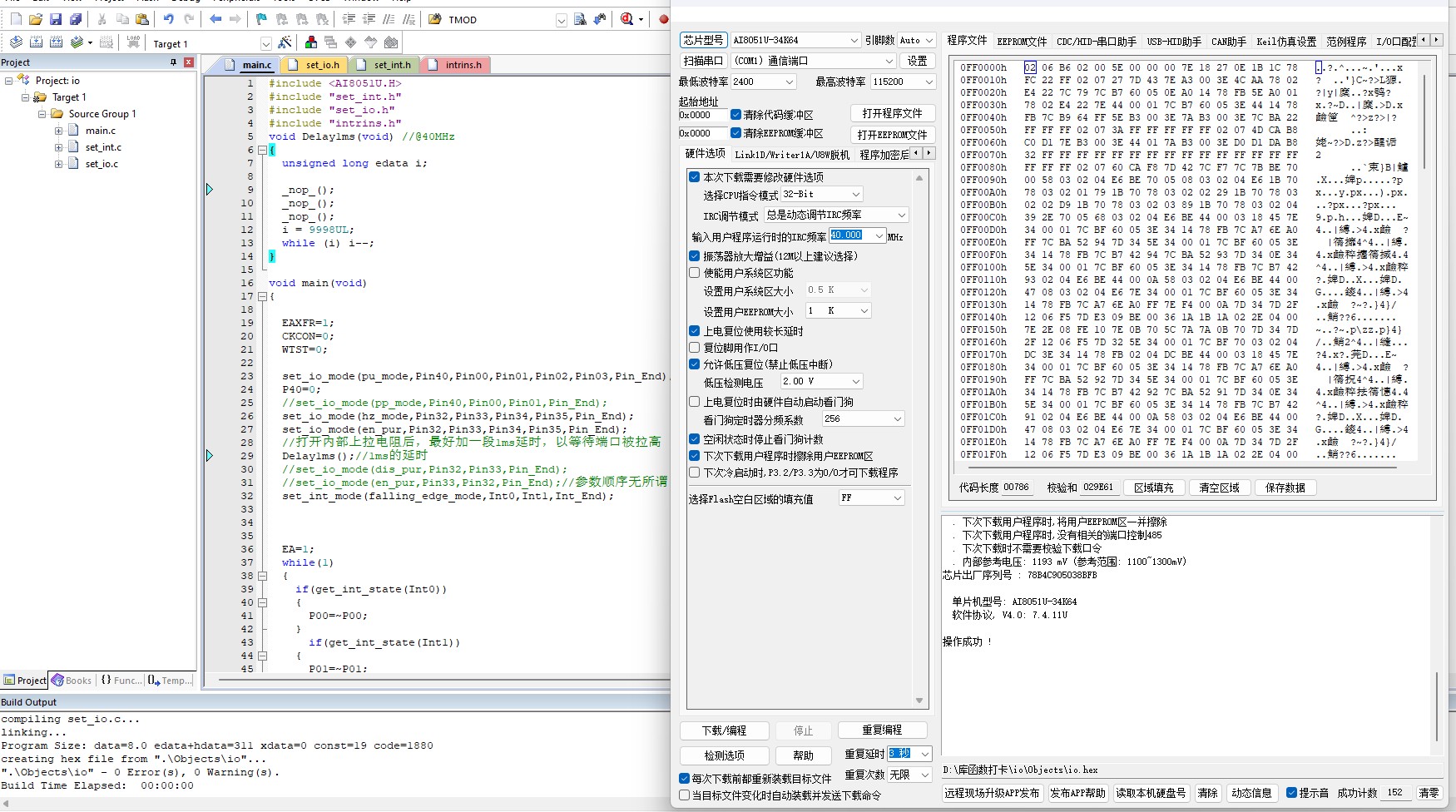This screenshot has width=1456, height=812.
Task: Switch to the set_io.h editor tab
Action: [315, 65]
